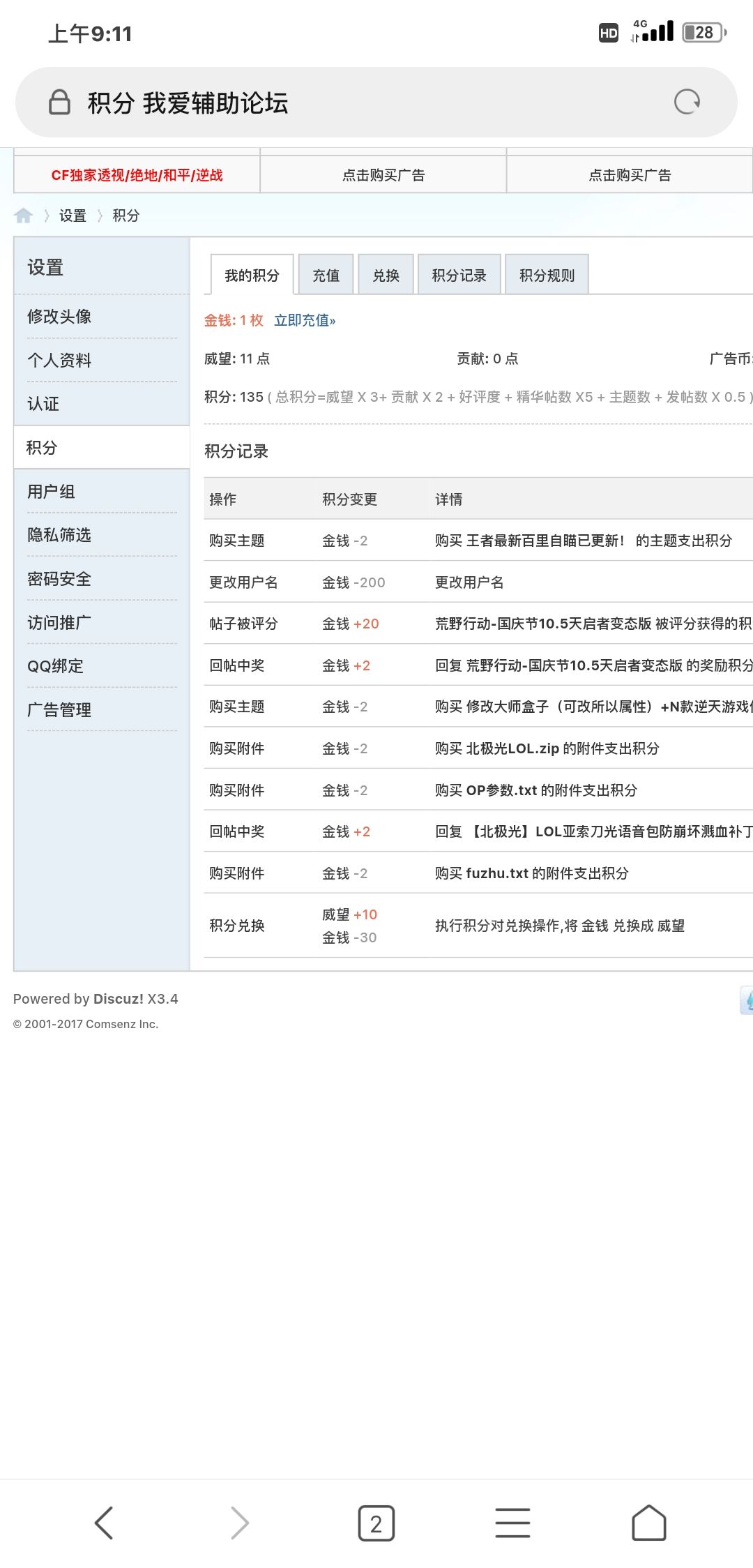View the 积分规则 tab
Viewport: 753px width, 1568px height.
coord(547,276)
